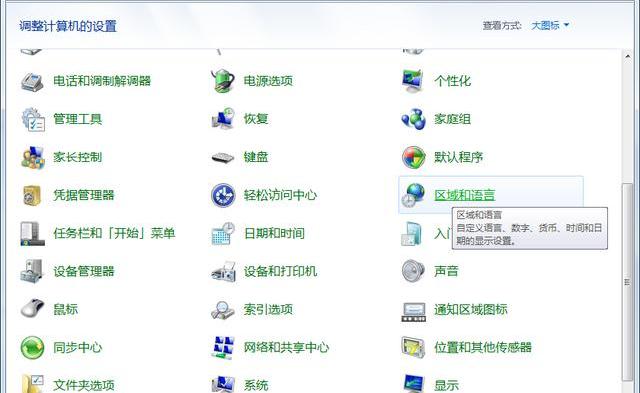
Task: Open the 电话和调制解调器 icon
Action: 32,81
